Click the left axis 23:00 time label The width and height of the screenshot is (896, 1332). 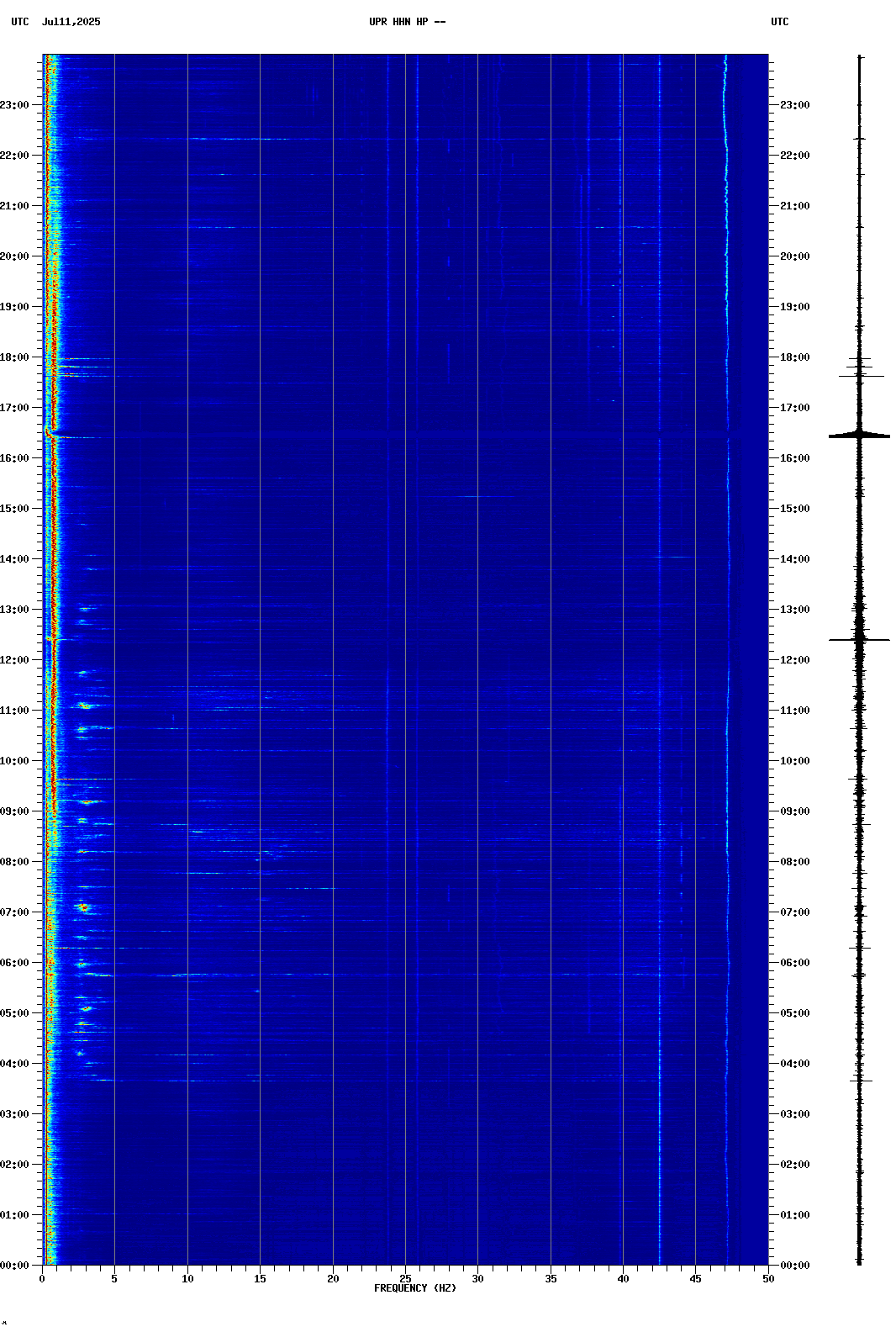click(14, 105)
